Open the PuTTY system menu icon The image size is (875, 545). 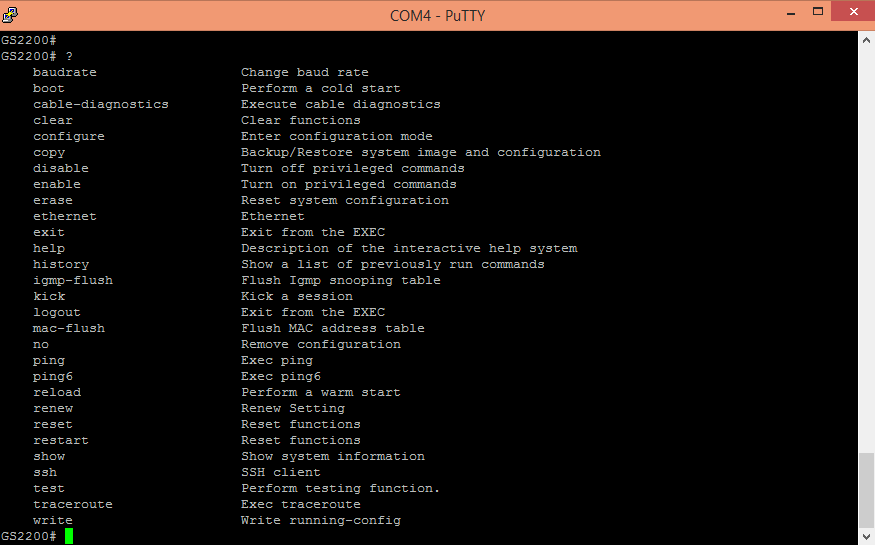pos(12,15)
